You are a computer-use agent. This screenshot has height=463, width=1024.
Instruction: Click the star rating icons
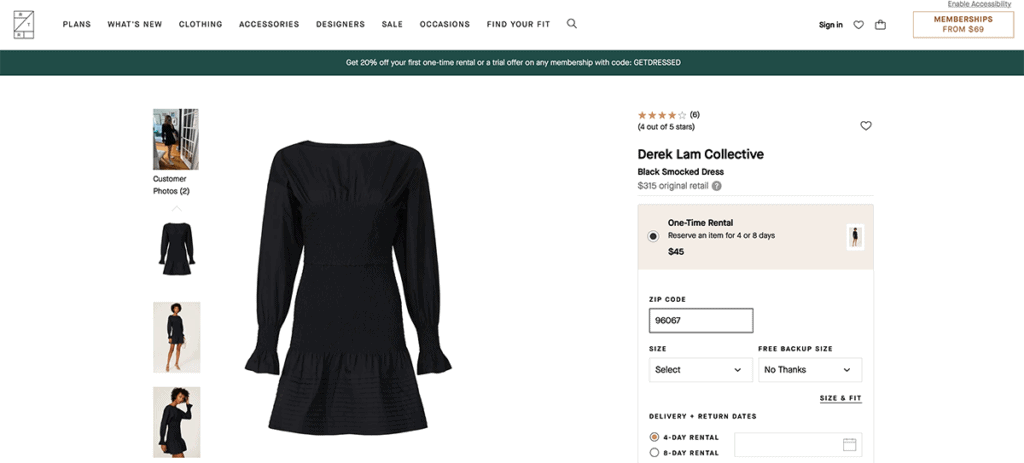point(662,115)
